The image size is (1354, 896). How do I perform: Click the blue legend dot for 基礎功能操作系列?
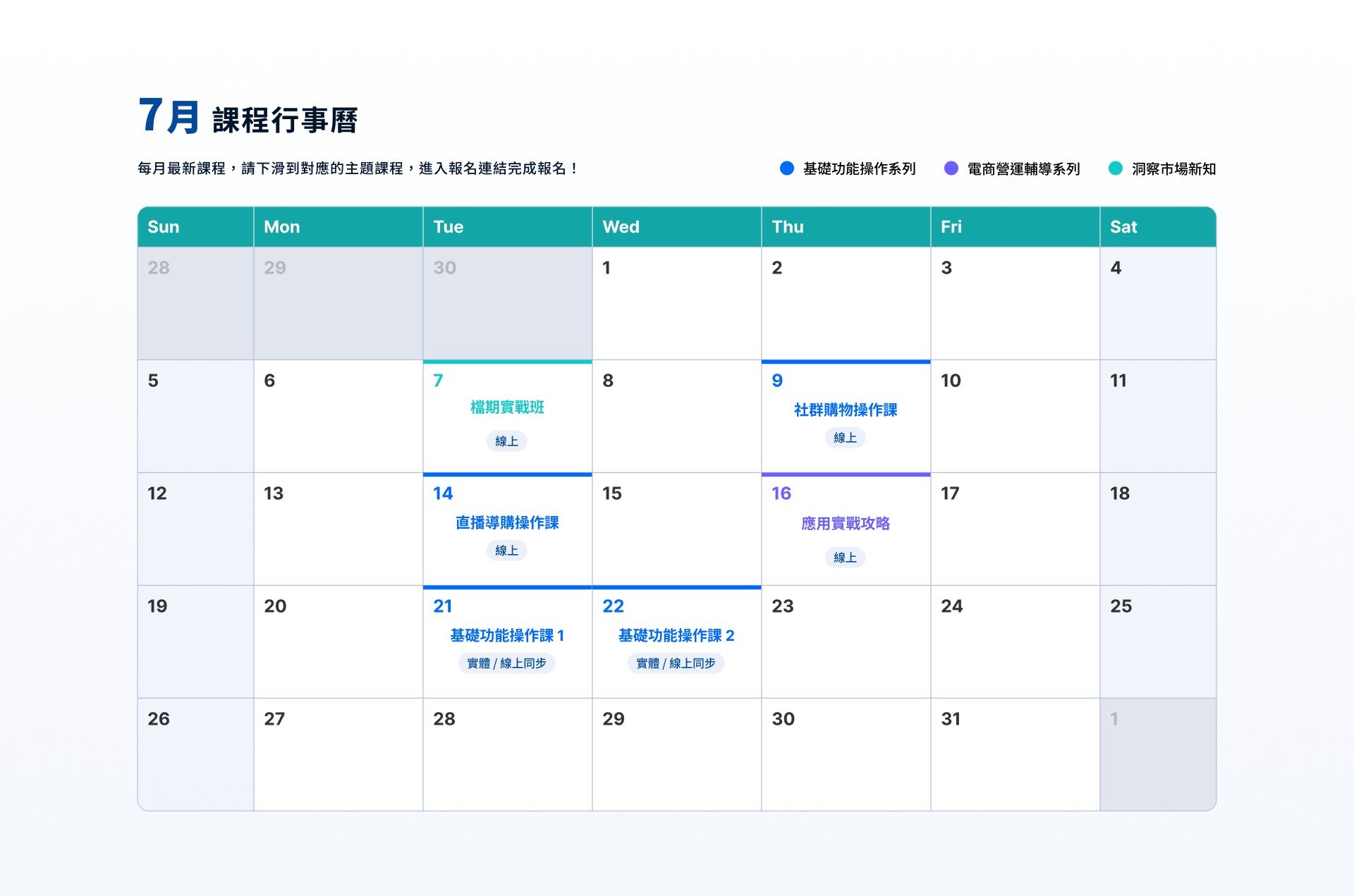[x=787, y=168]
